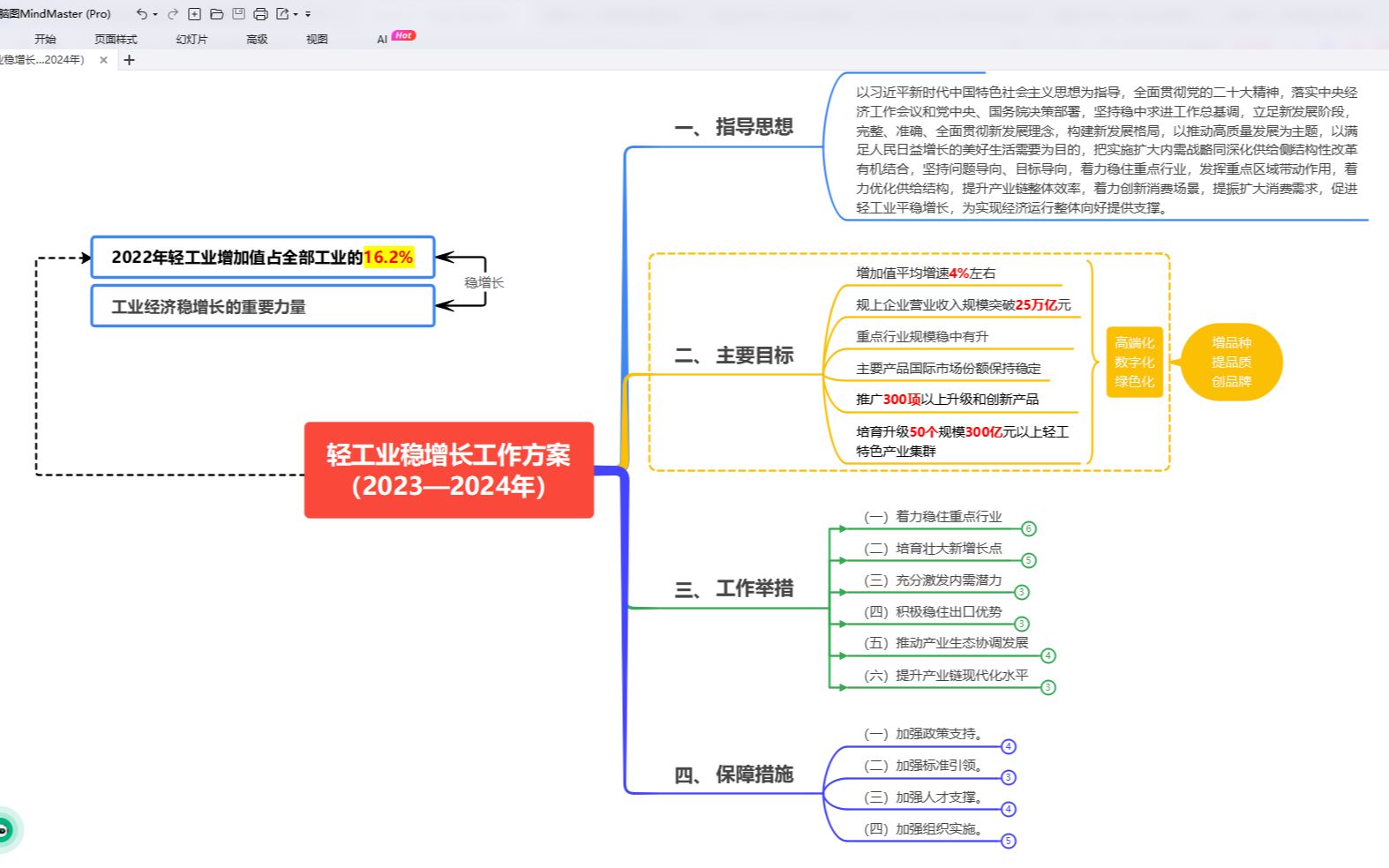Close the 稳增长…2024年 document tab
Screen dimensions: 1389x868
click(x=103, y=60)
